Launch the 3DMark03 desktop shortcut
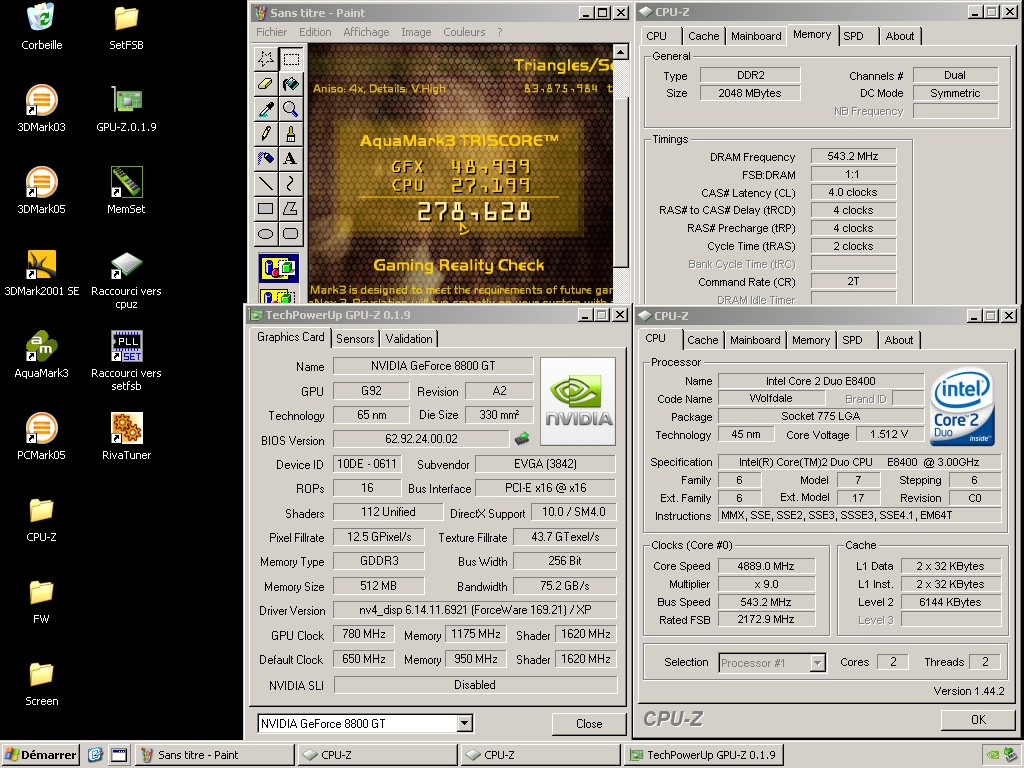 coord(41,108)
